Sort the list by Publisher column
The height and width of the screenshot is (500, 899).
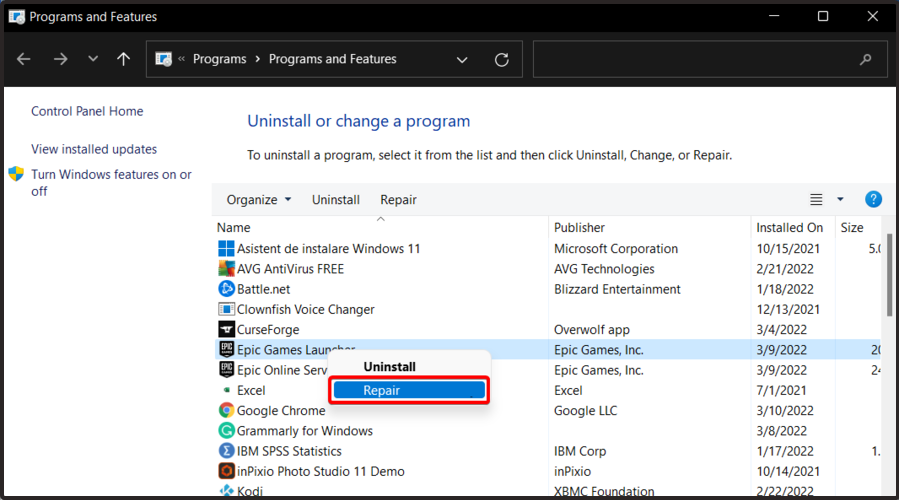pos(580,228)
